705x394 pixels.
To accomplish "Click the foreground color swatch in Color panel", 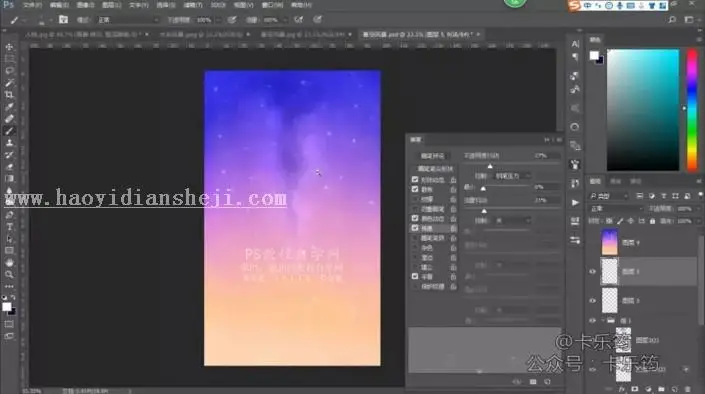I will (x=594, y=55).
